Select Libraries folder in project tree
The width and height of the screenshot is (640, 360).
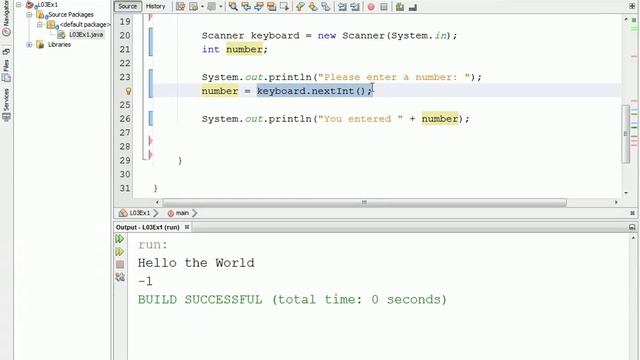tap(59, 44)
